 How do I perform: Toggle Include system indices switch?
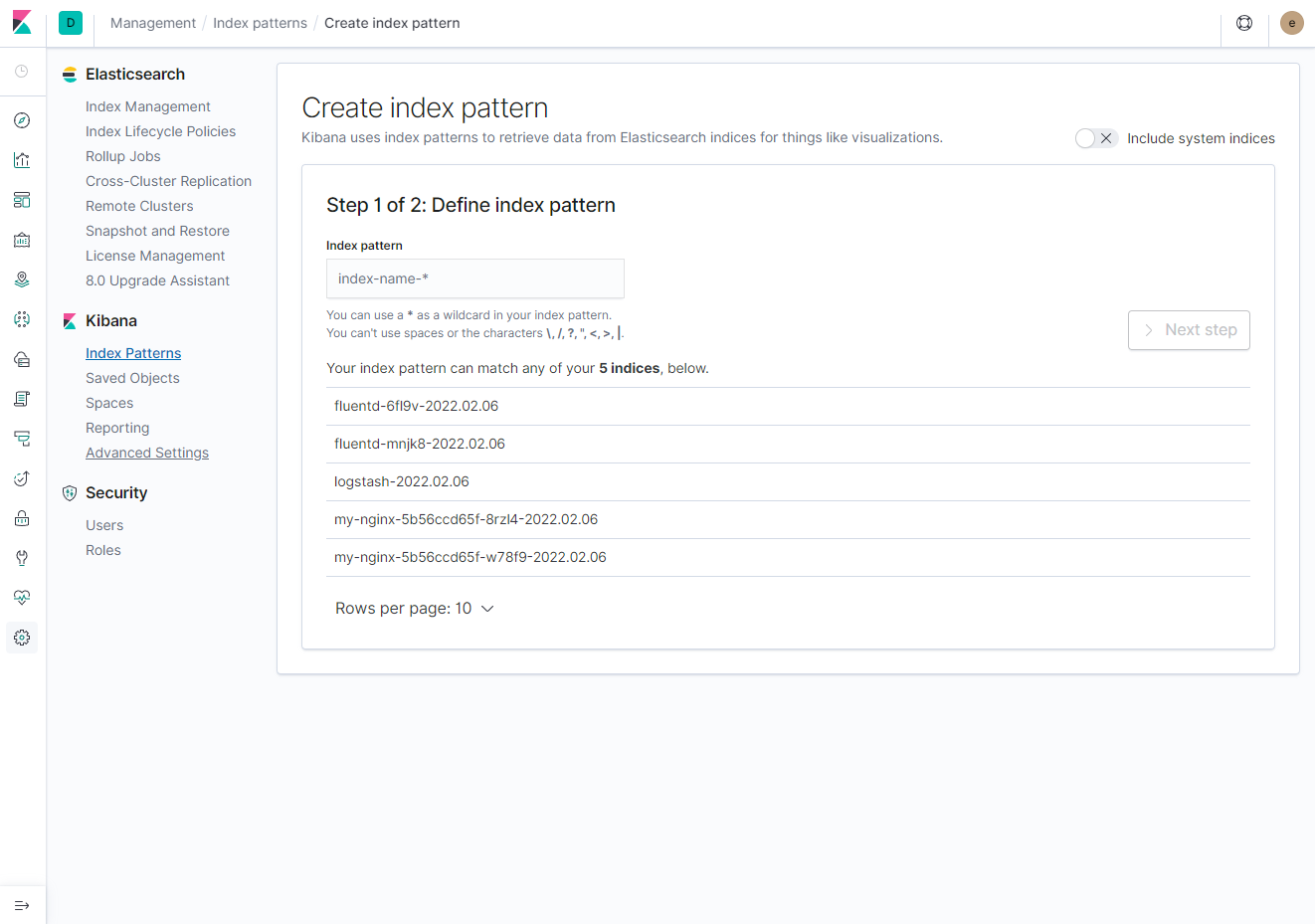point(1096,138)
